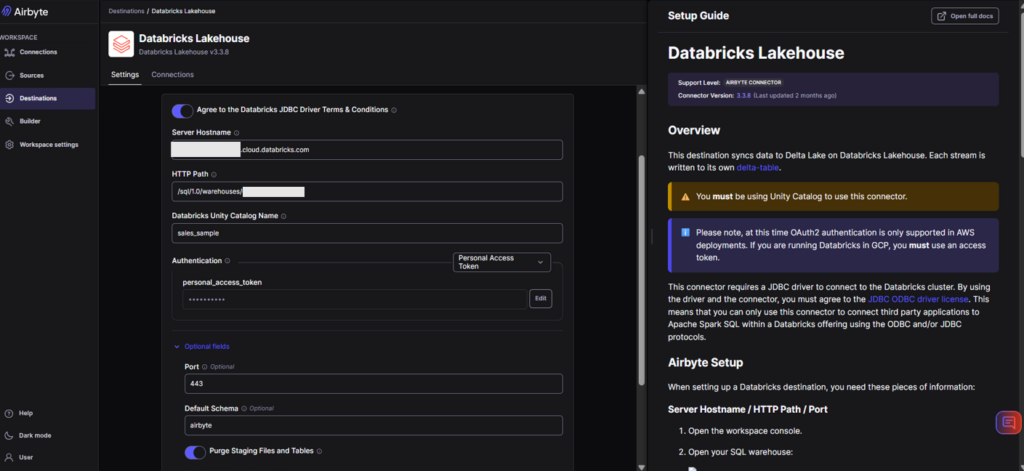Click the Open full docs button

965,16
